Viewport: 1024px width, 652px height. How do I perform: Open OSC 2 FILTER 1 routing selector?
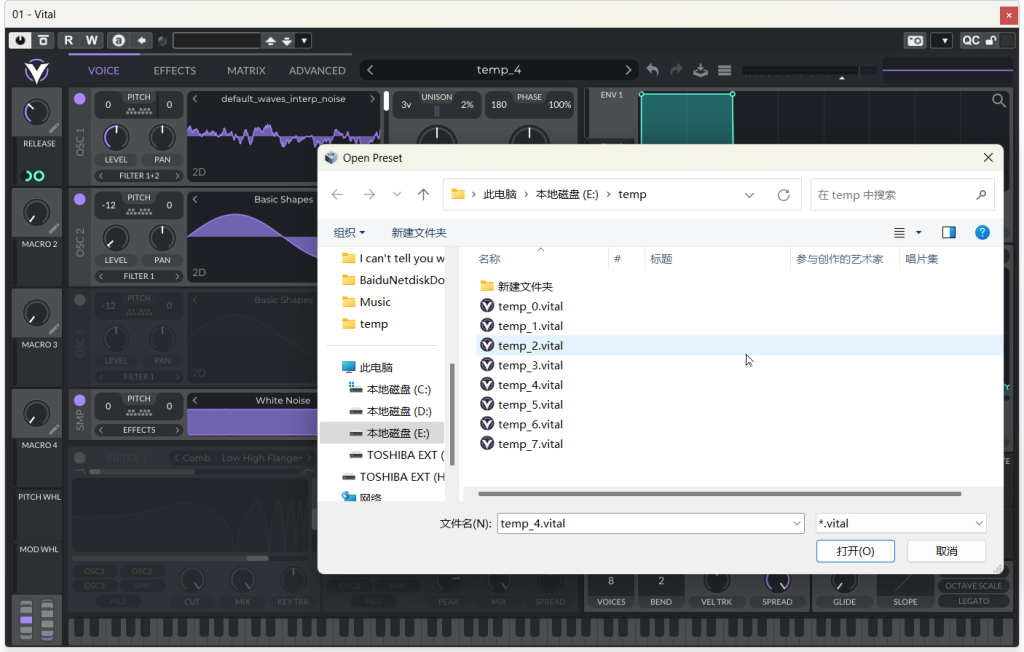tap(139, 276)
